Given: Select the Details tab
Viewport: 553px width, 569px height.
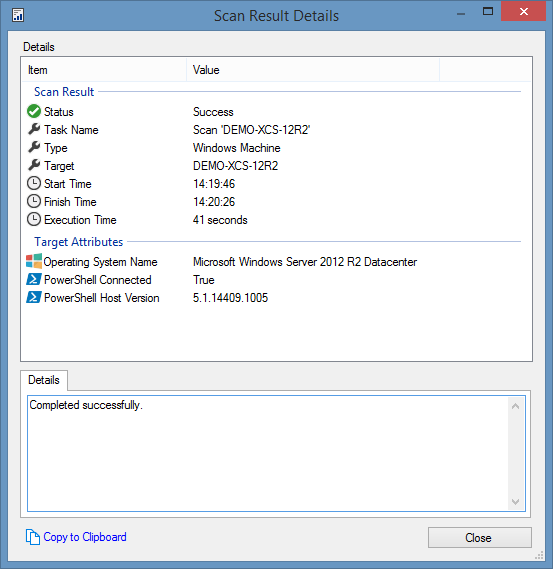Looking at the screenshot, I should pyautogui.click(x=44, y=380).
